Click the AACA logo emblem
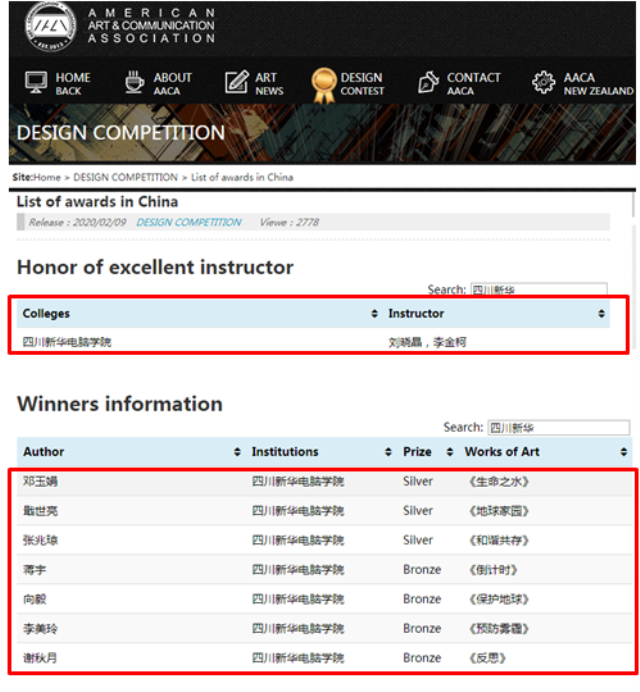 tap(49, 25)
